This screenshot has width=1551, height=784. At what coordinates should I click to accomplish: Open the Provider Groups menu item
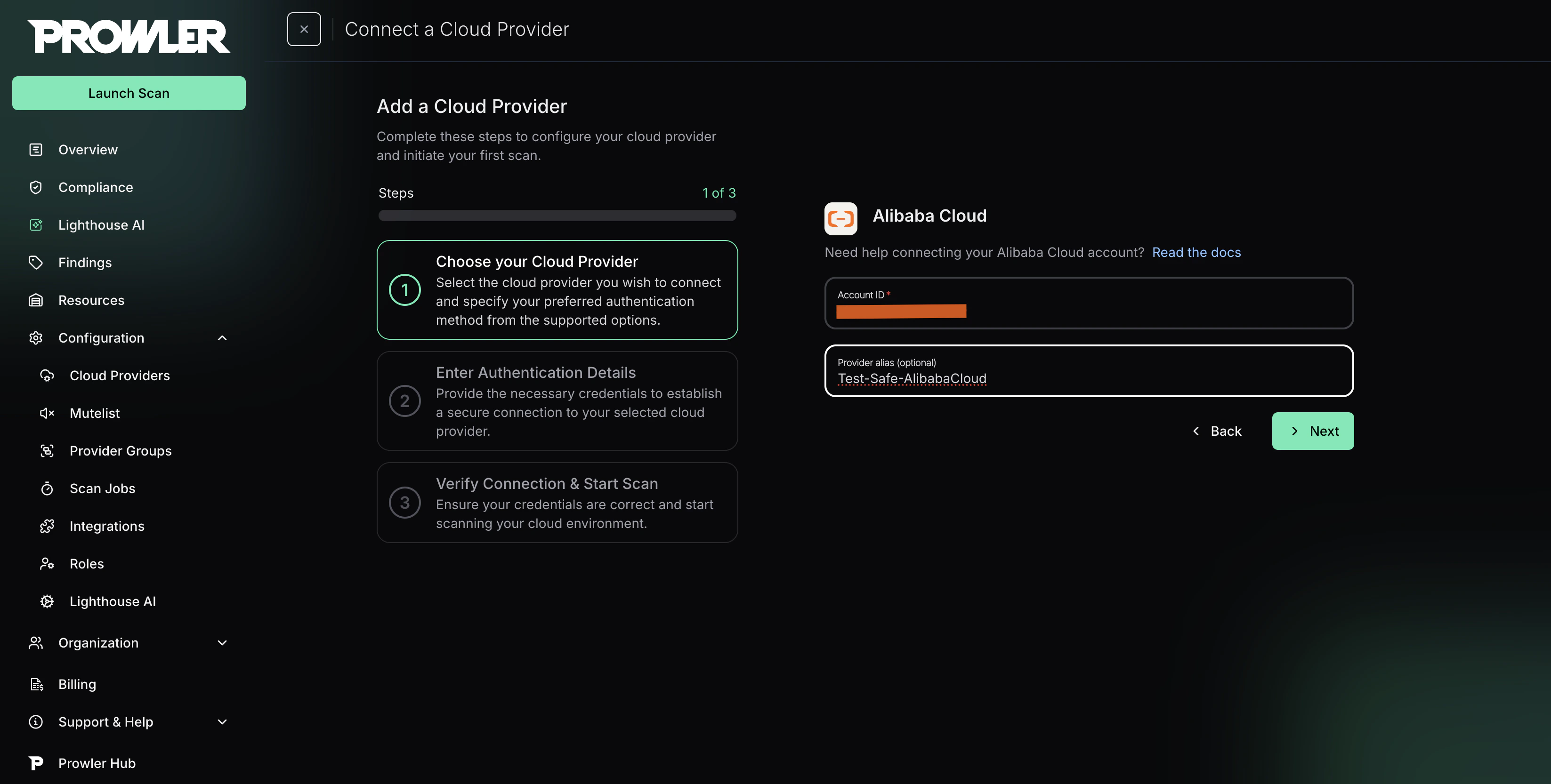[x=121, y=451]
